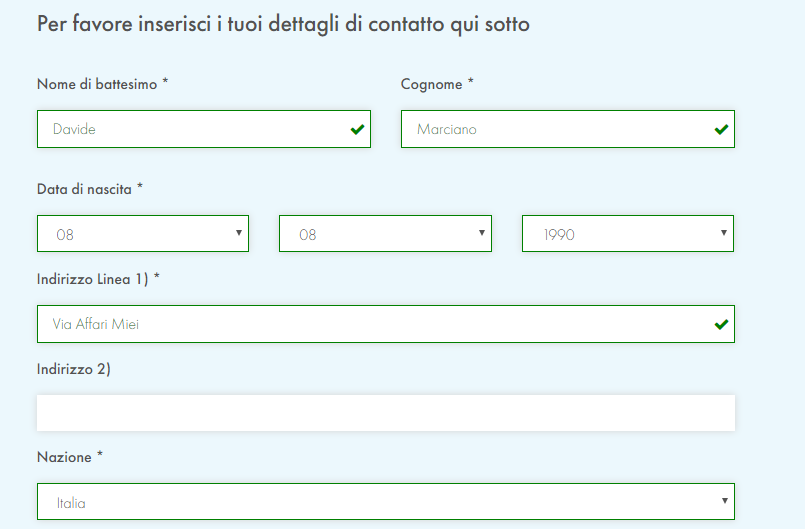This screenshot has width=805, height=529.
Task: Click the arrow of the 1990 year dropdown
Action: click(x=723, y=233)
